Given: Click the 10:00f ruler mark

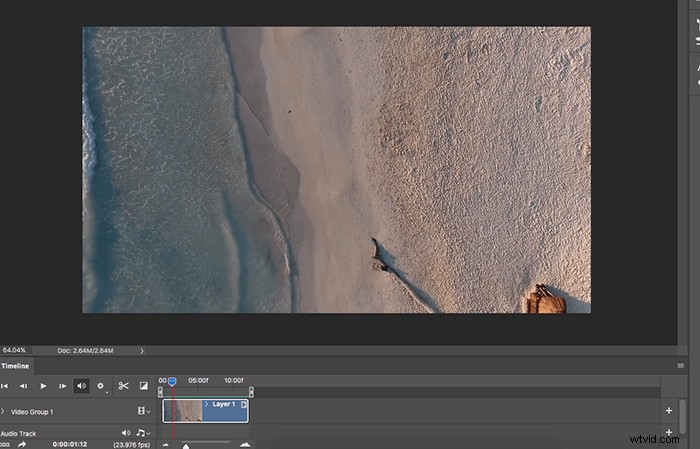Looking at the screenshot, I should click(x=234, y=381).
